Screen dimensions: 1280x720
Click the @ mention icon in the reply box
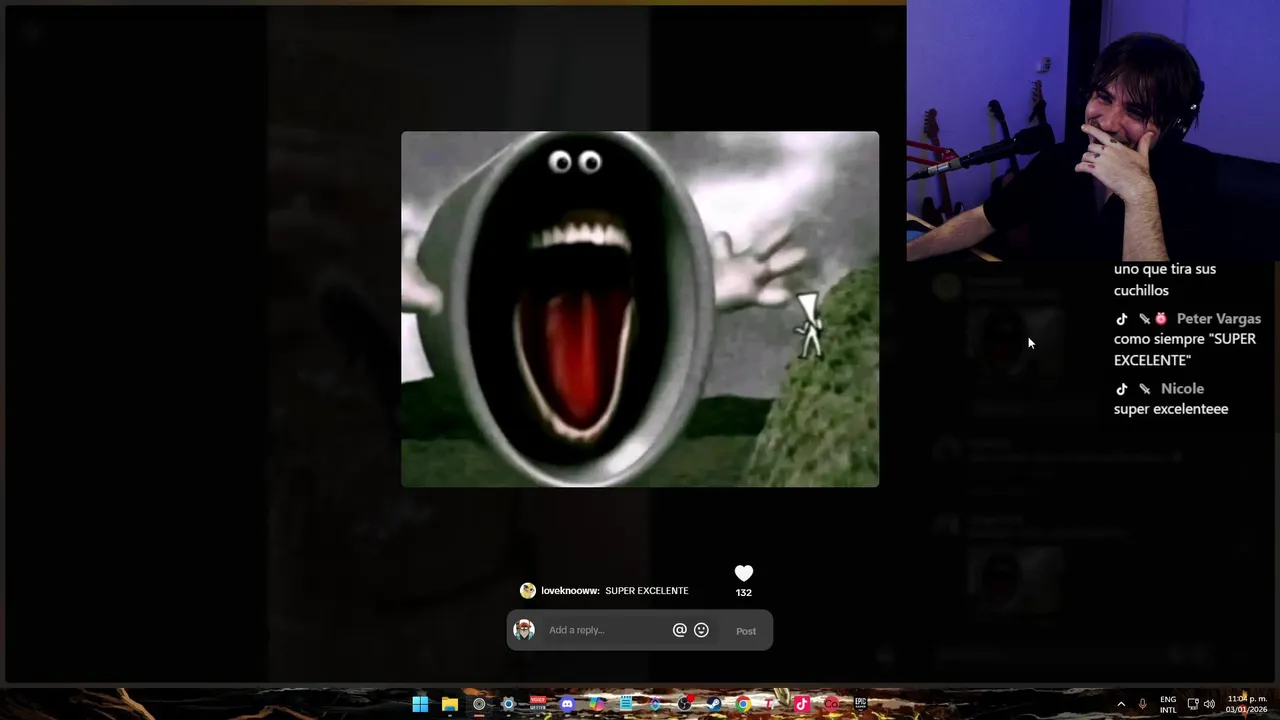[680, 630]
